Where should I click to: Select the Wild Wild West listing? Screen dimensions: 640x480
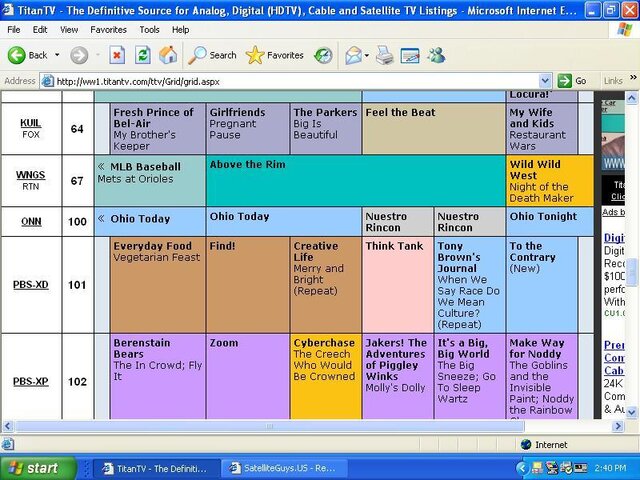pyautogui.click(x=549, y=180)
